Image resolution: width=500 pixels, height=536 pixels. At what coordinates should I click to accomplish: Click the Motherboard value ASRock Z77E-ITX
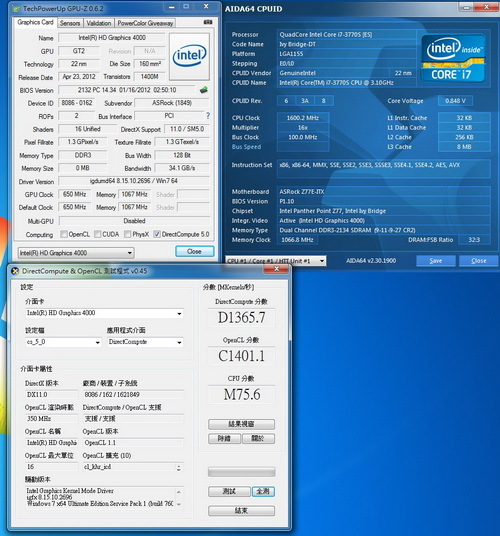(x=383, y=192)
